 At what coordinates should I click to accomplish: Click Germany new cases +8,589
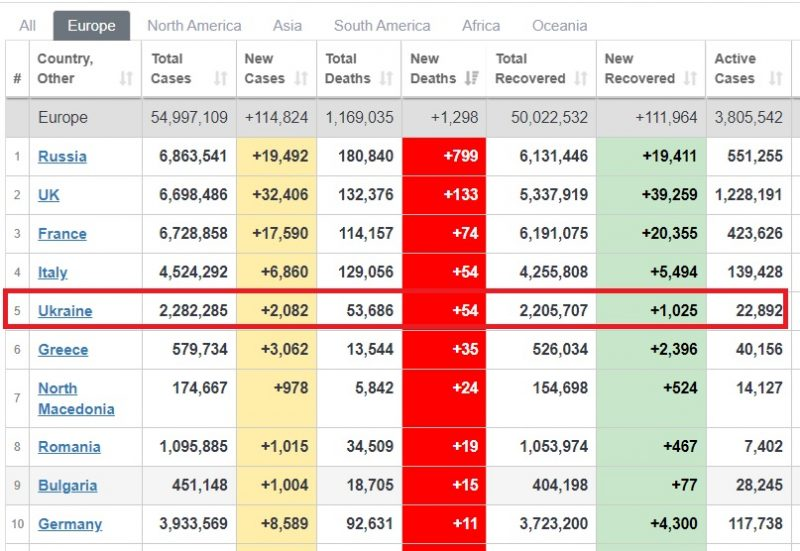tap(284, 524)
